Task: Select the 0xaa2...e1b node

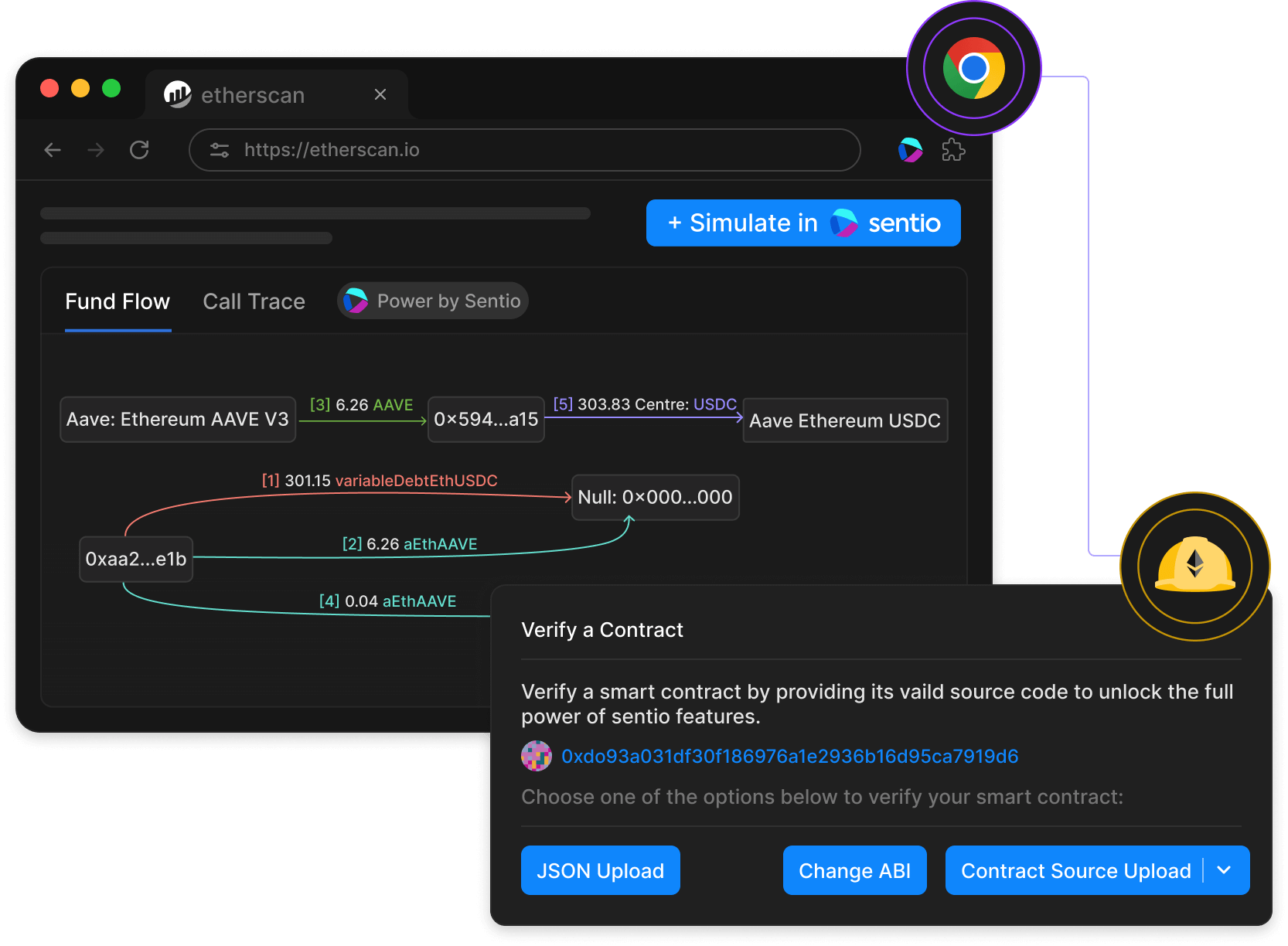Action: tap(136, 559)
